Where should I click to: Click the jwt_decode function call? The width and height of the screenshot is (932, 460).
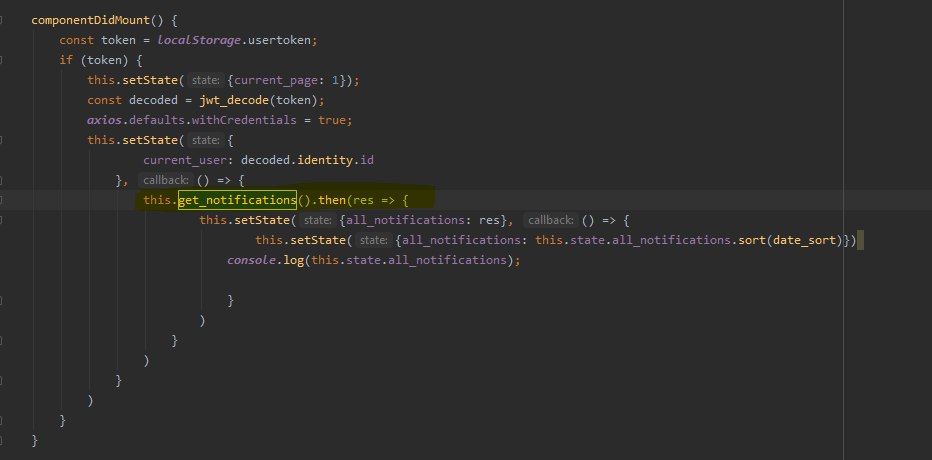[x=234, y=100]
